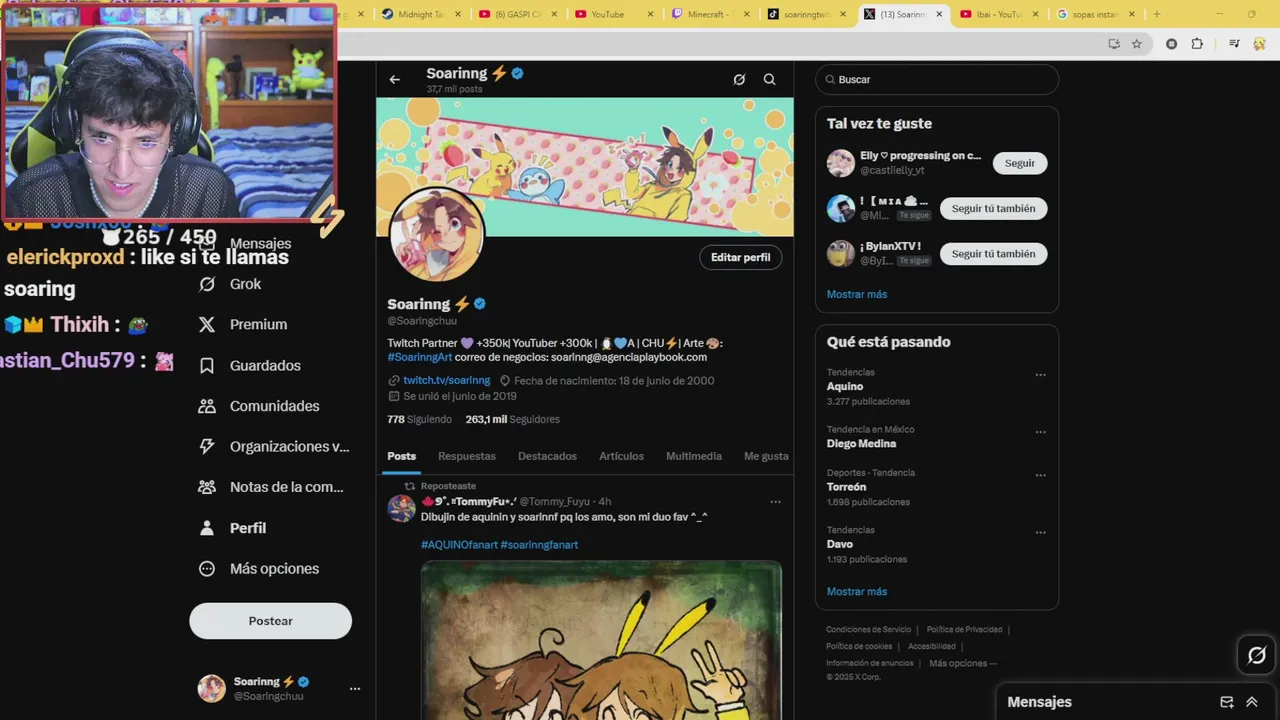This screenshot has height=720, width=1280.
Task: Switch to the Minecraft Twitch tab
Action: 710,14
